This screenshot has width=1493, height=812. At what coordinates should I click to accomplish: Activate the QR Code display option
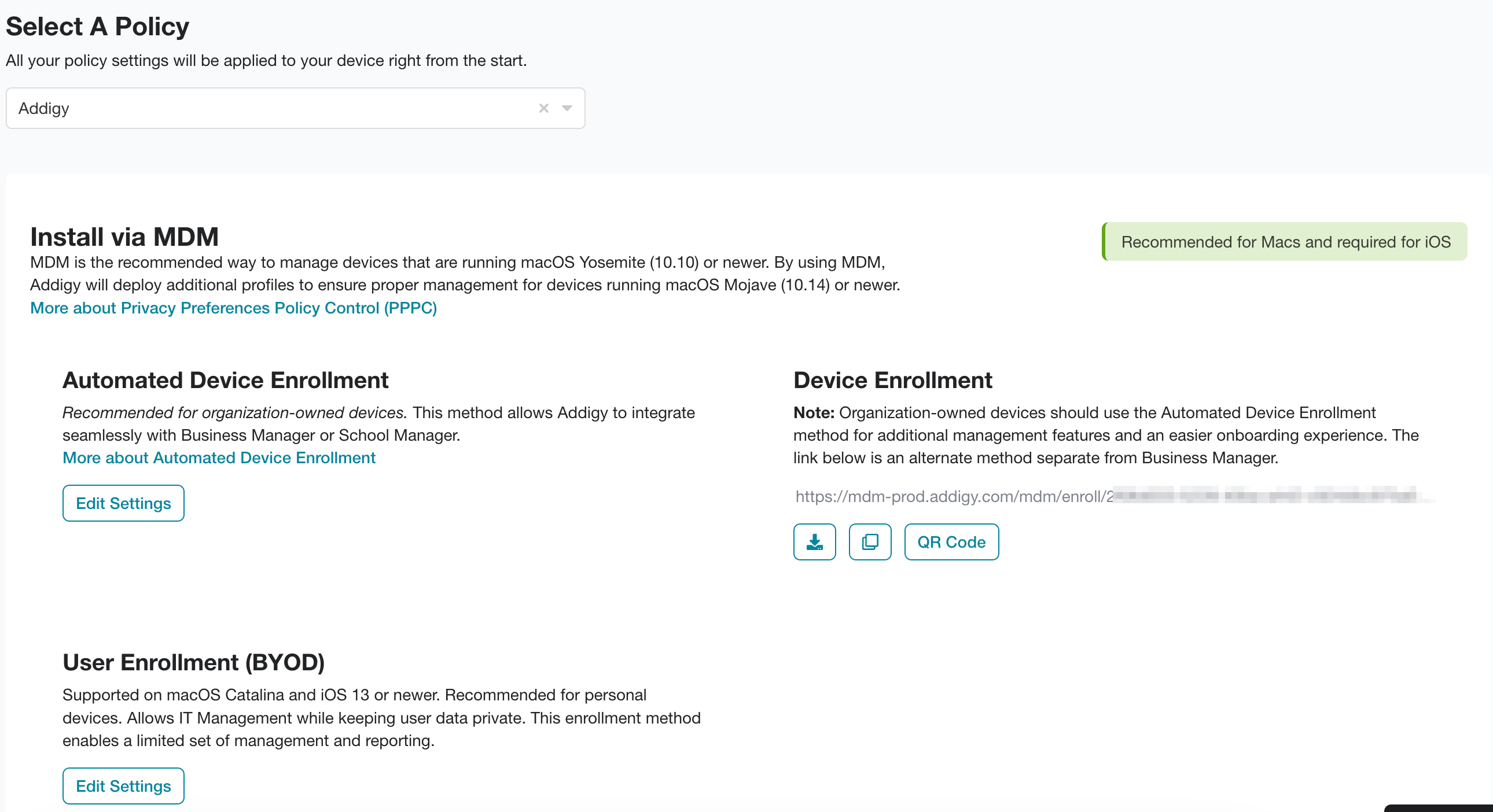pyautogui.click(x=951, y=541)
